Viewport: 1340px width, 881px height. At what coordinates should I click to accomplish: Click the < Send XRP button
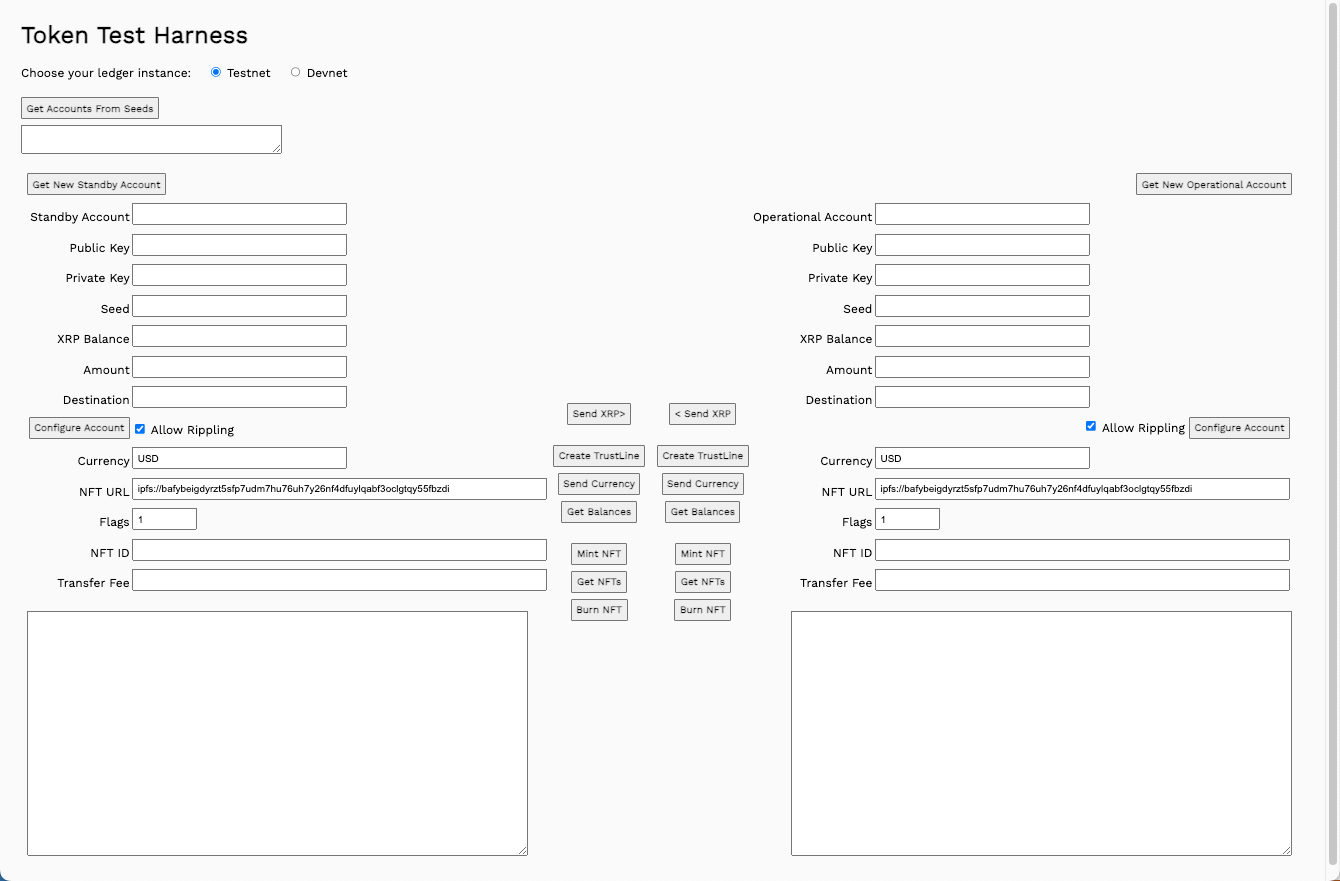click(x=703, y=414)
